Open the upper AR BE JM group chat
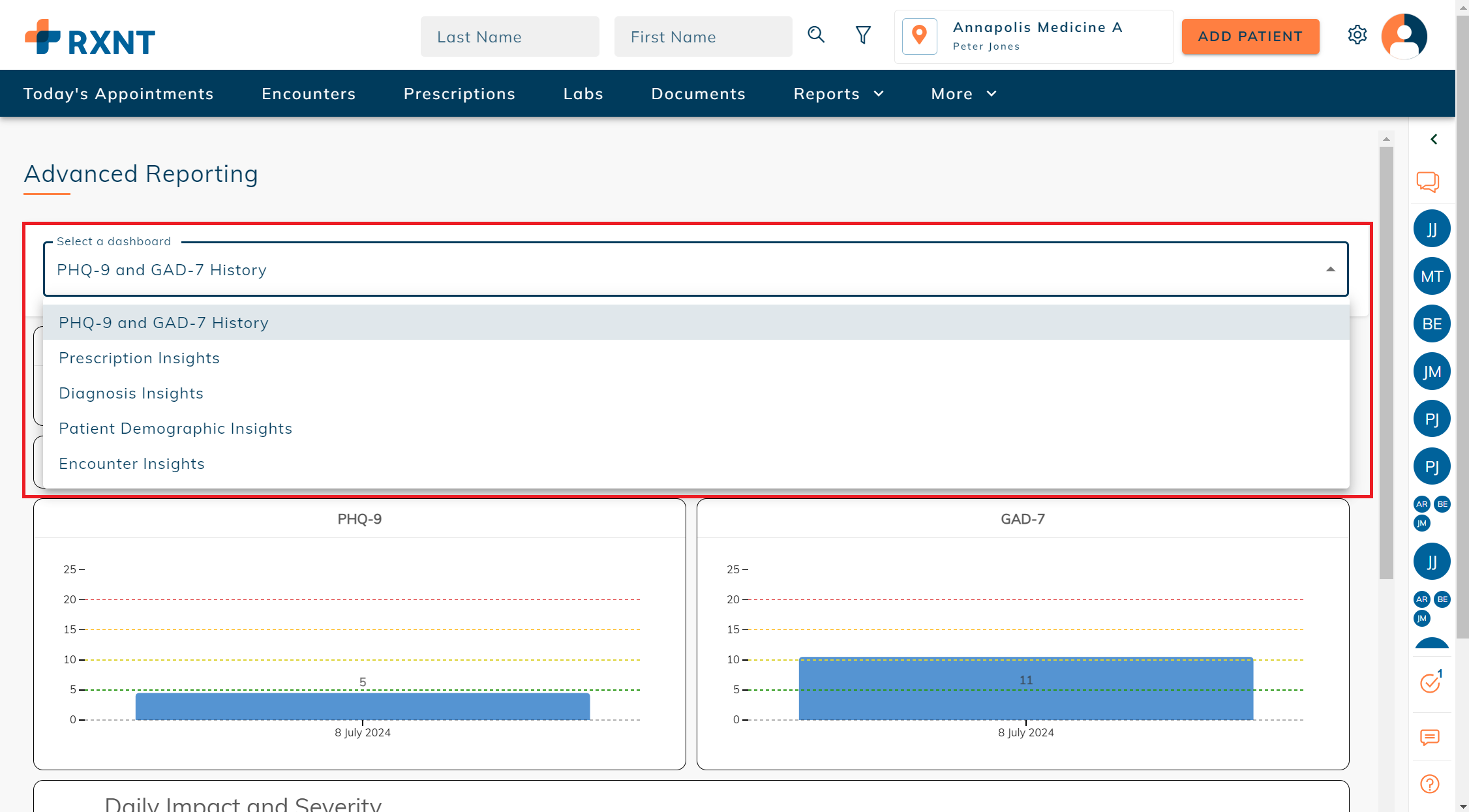 (x=1432, y=513)
